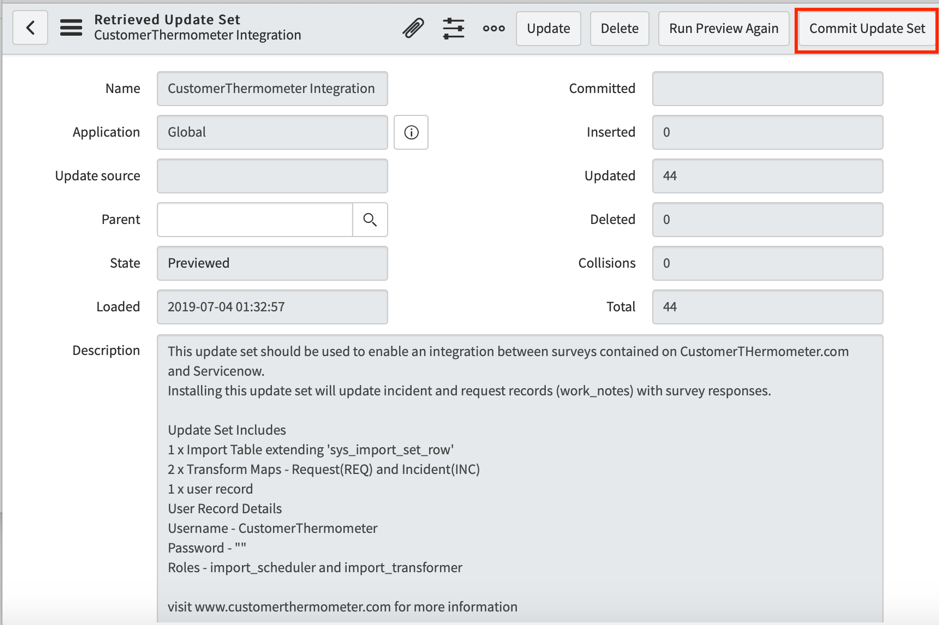Click the Name field CustomerThermometer Integration

(272, 89)
